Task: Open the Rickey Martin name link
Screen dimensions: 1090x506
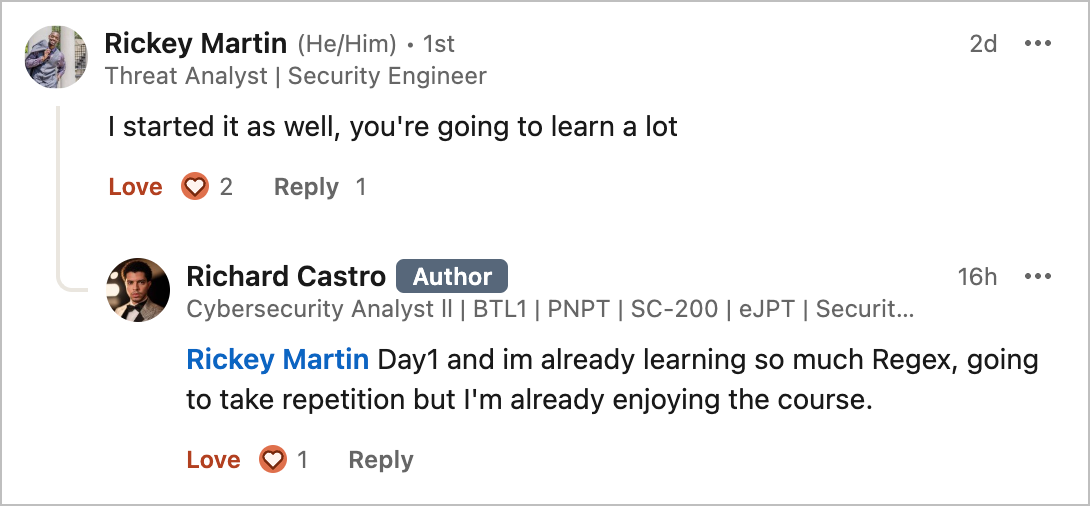Action: (195, 44)
